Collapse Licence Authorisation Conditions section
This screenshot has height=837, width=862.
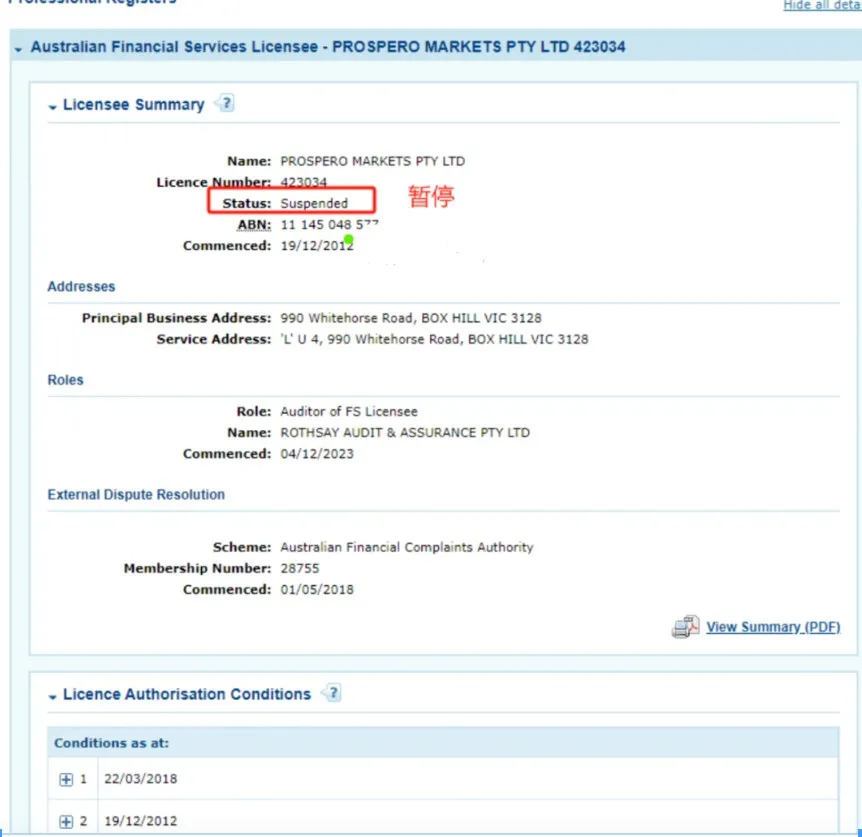coord(53,697)
